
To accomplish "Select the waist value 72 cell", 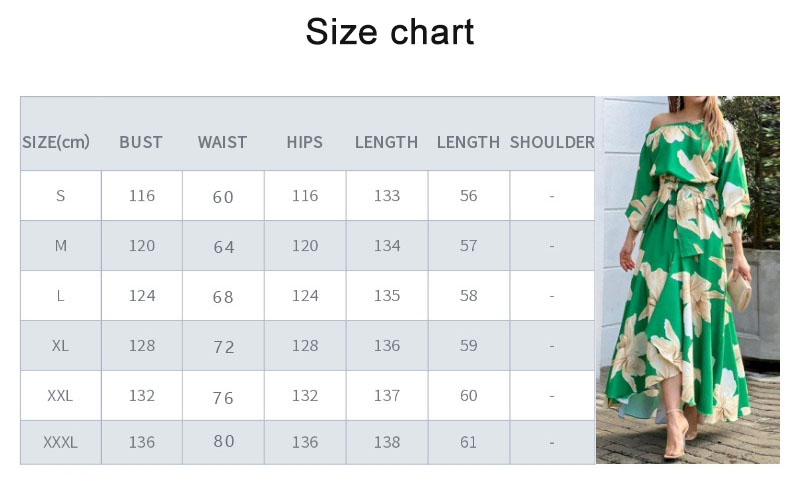I will click(223, 347).
